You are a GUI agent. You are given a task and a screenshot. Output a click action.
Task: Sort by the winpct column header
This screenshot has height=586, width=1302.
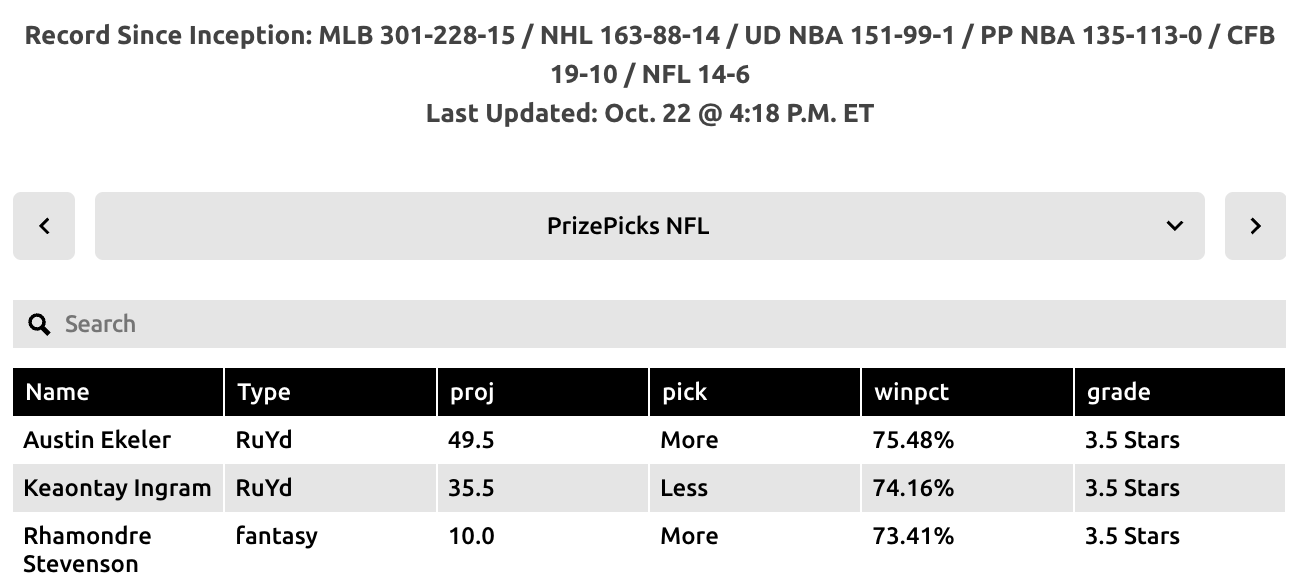911,391
